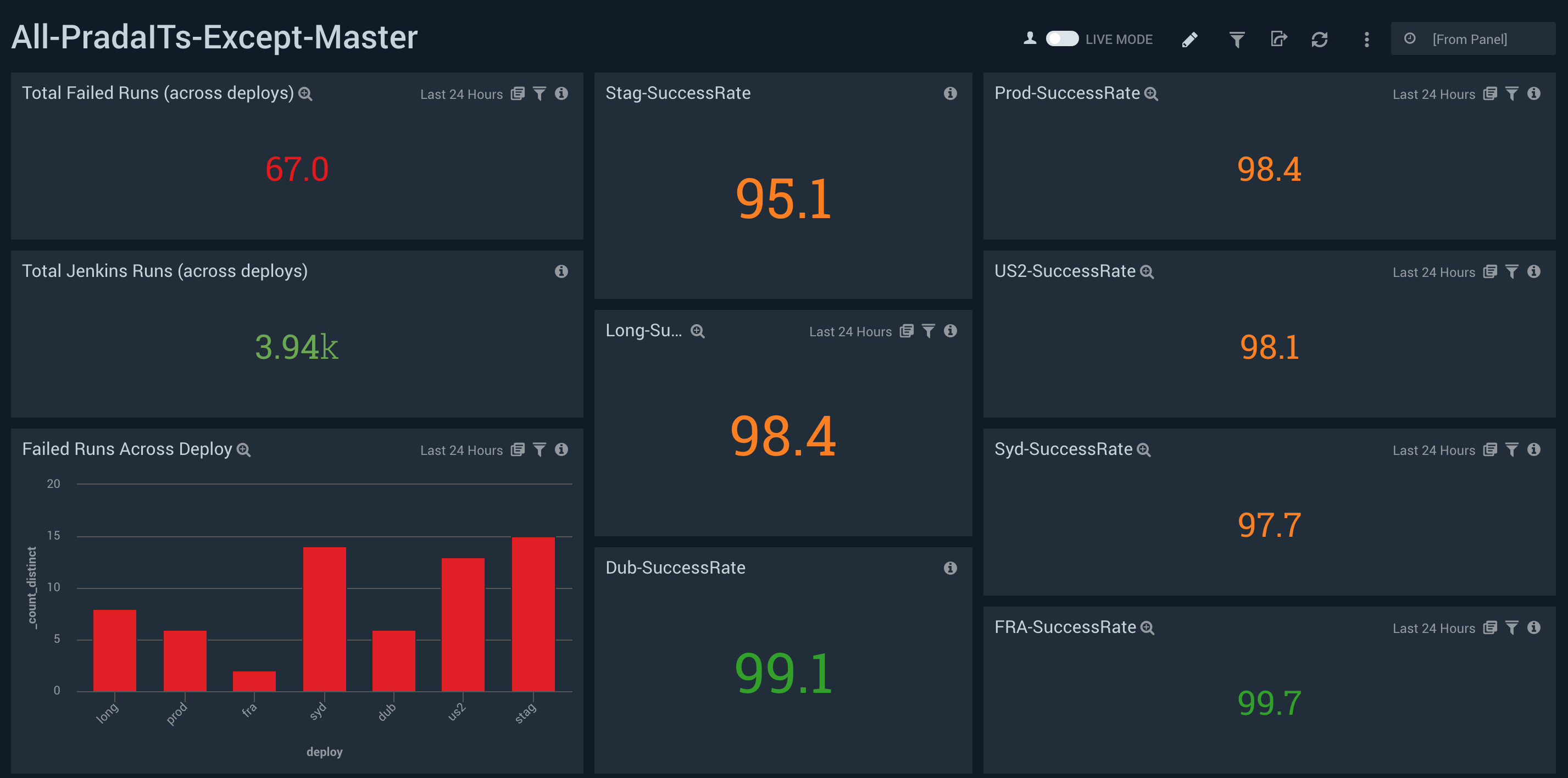
Task: Open Syd-SuccessRate panel in search
Action: tap(1144, 450)
